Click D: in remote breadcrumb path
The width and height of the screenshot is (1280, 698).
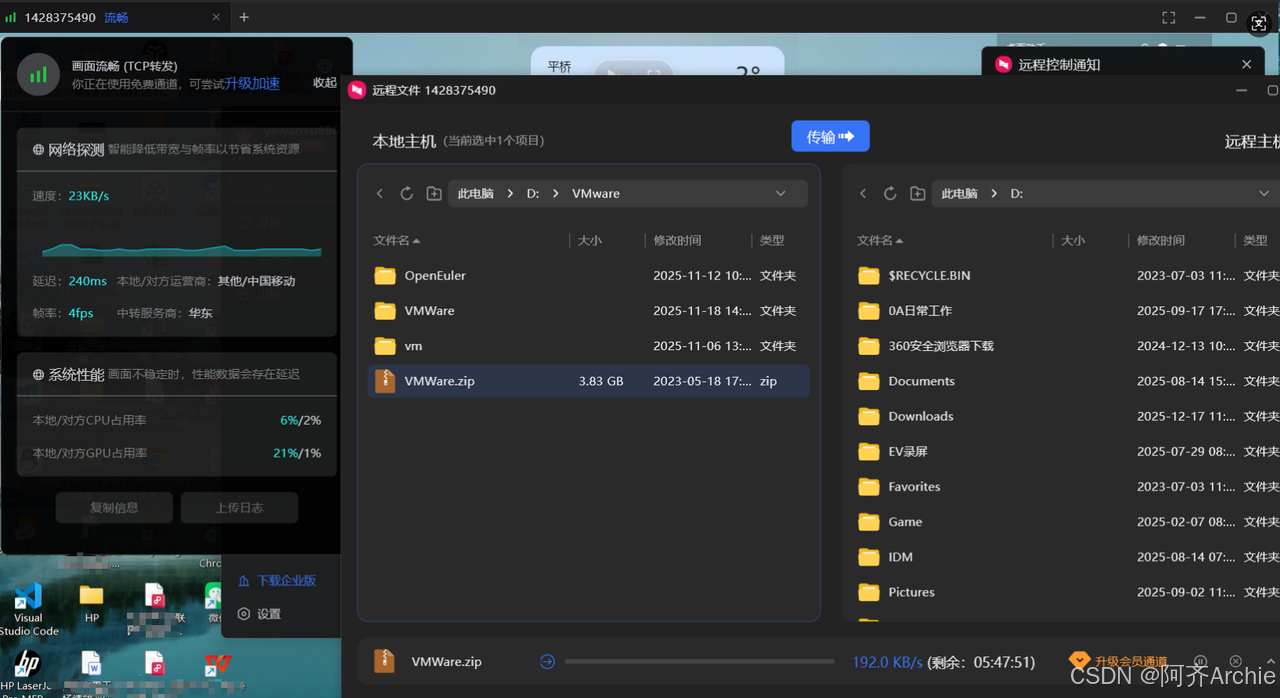click(1017, 194)
